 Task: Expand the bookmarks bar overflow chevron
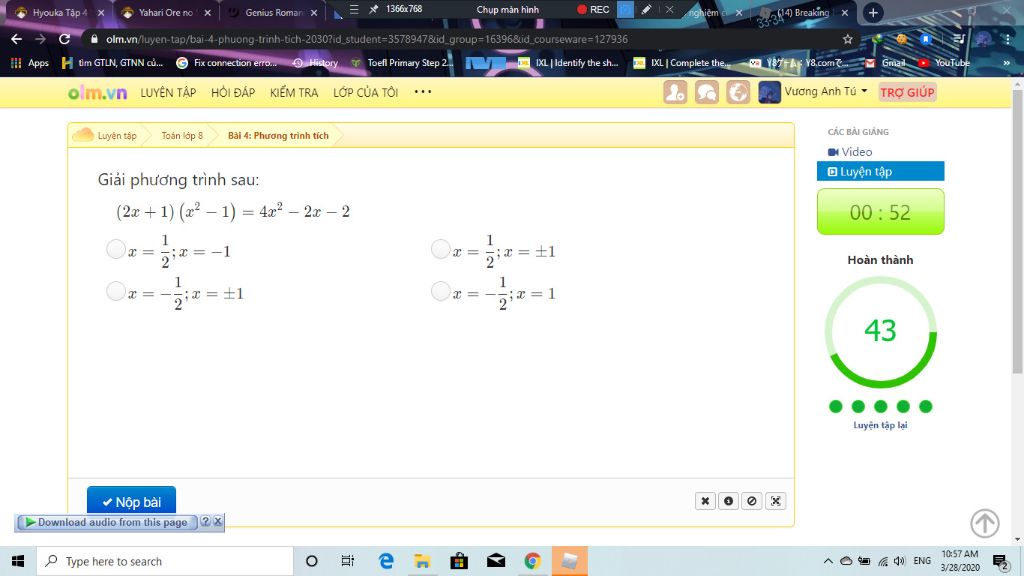(1006, 63)
